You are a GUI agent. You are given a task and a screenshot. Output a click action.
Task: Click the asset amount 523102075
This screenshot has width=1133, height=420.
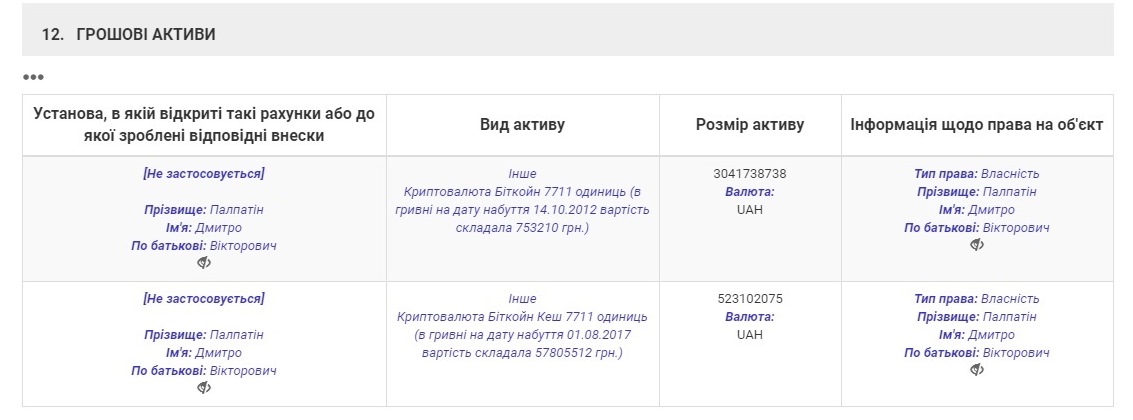pyautogui.click(x=750, y=299)
